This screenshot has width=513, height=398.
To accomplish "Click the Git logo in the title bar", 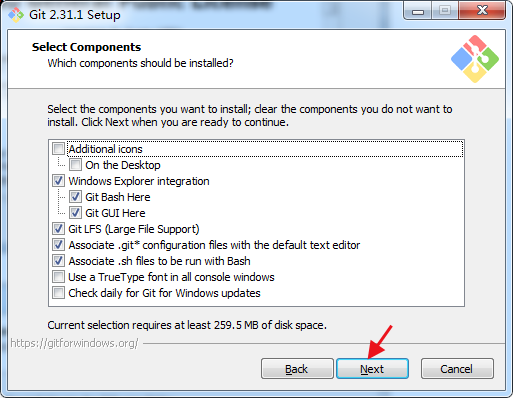I will click(15, 15).
